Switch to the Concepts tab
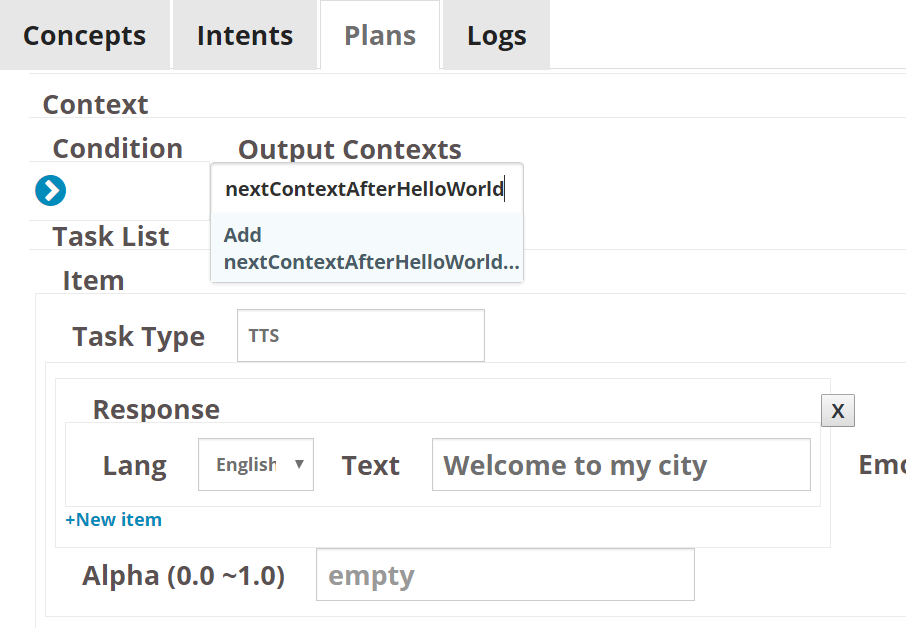The height and width of the screenshot is (628, 906). (x=84, y=35)
